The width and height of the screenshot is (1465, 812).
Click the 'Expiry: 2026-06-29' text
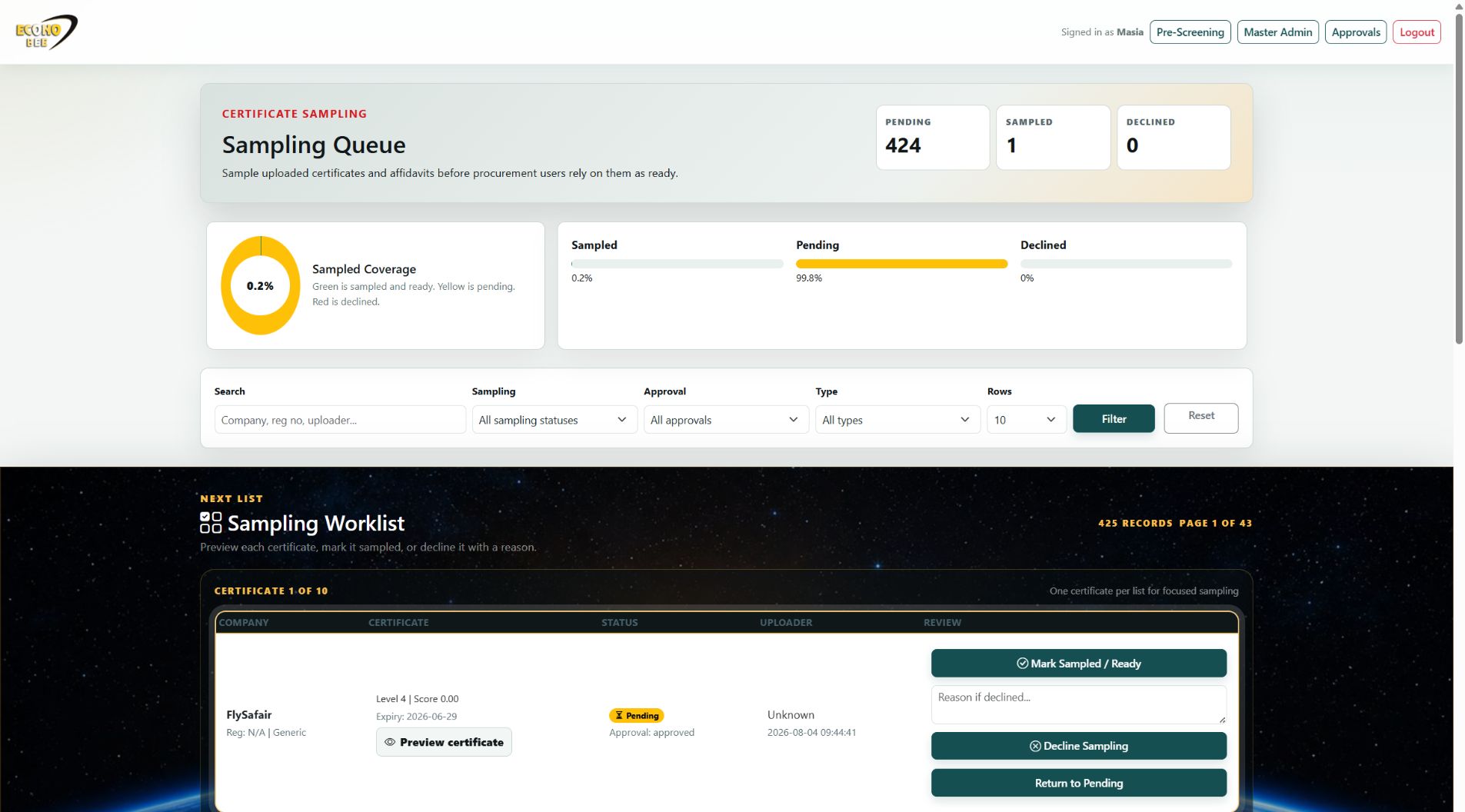point(416,717)
